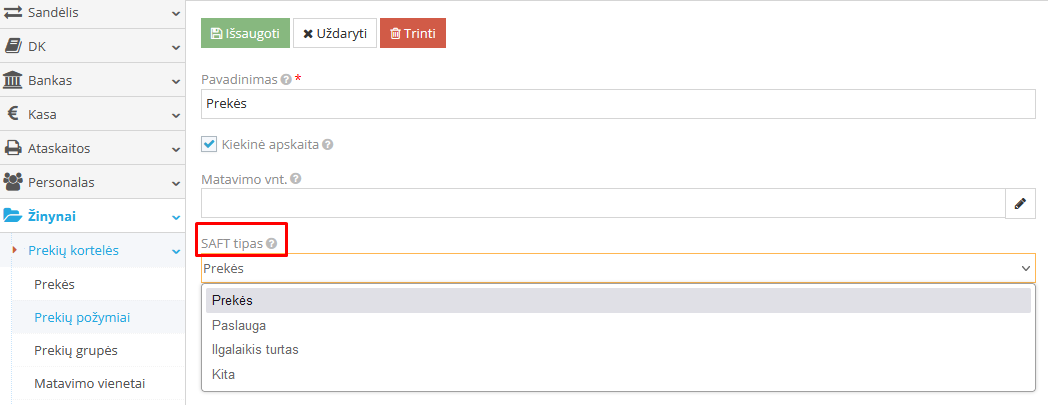1048x405 pixels.
Task: Click help icon next to SAFT tipas
Action: point(272,243)
